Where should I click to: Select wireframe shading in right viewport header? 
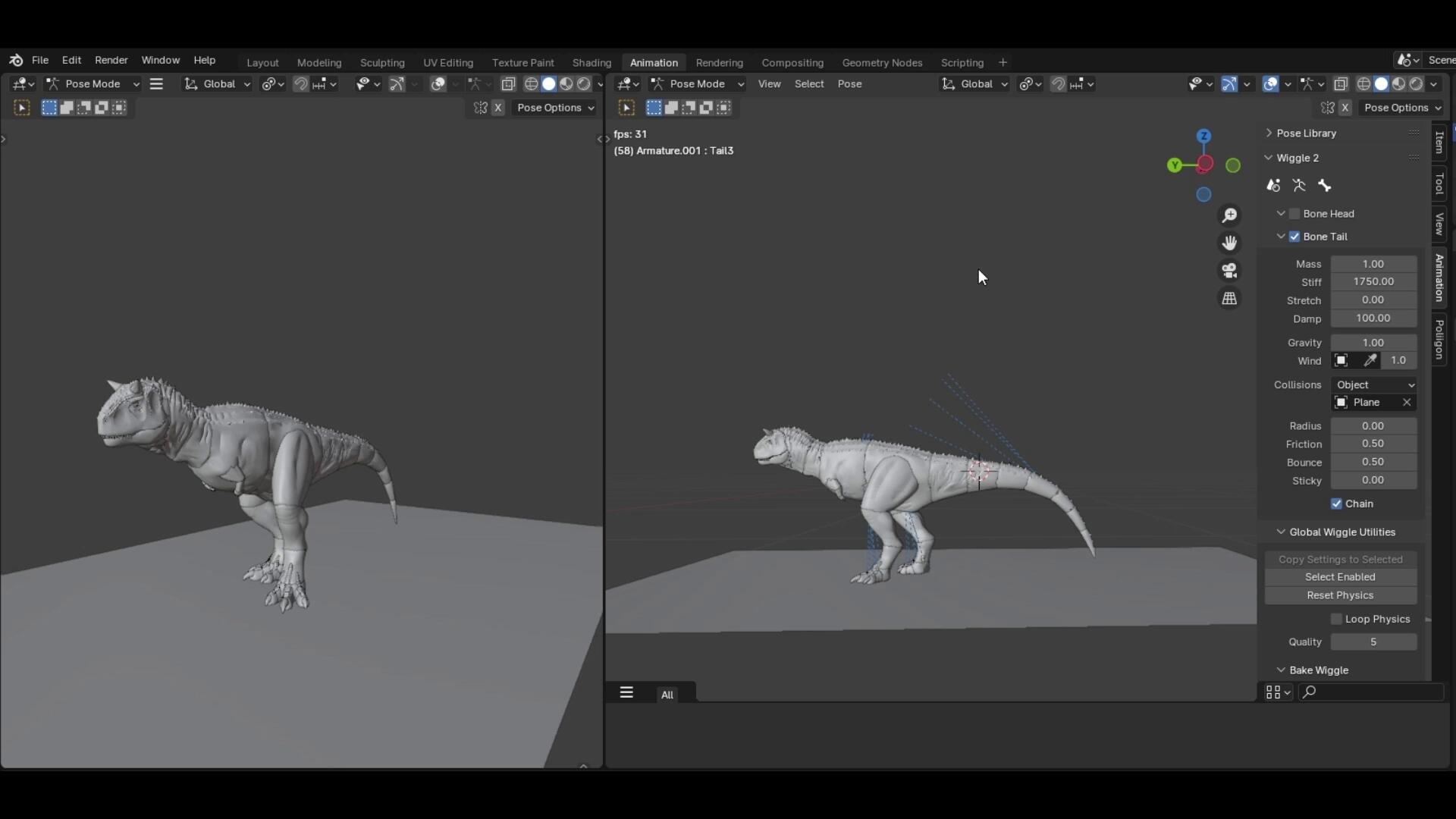[1363, 84]
